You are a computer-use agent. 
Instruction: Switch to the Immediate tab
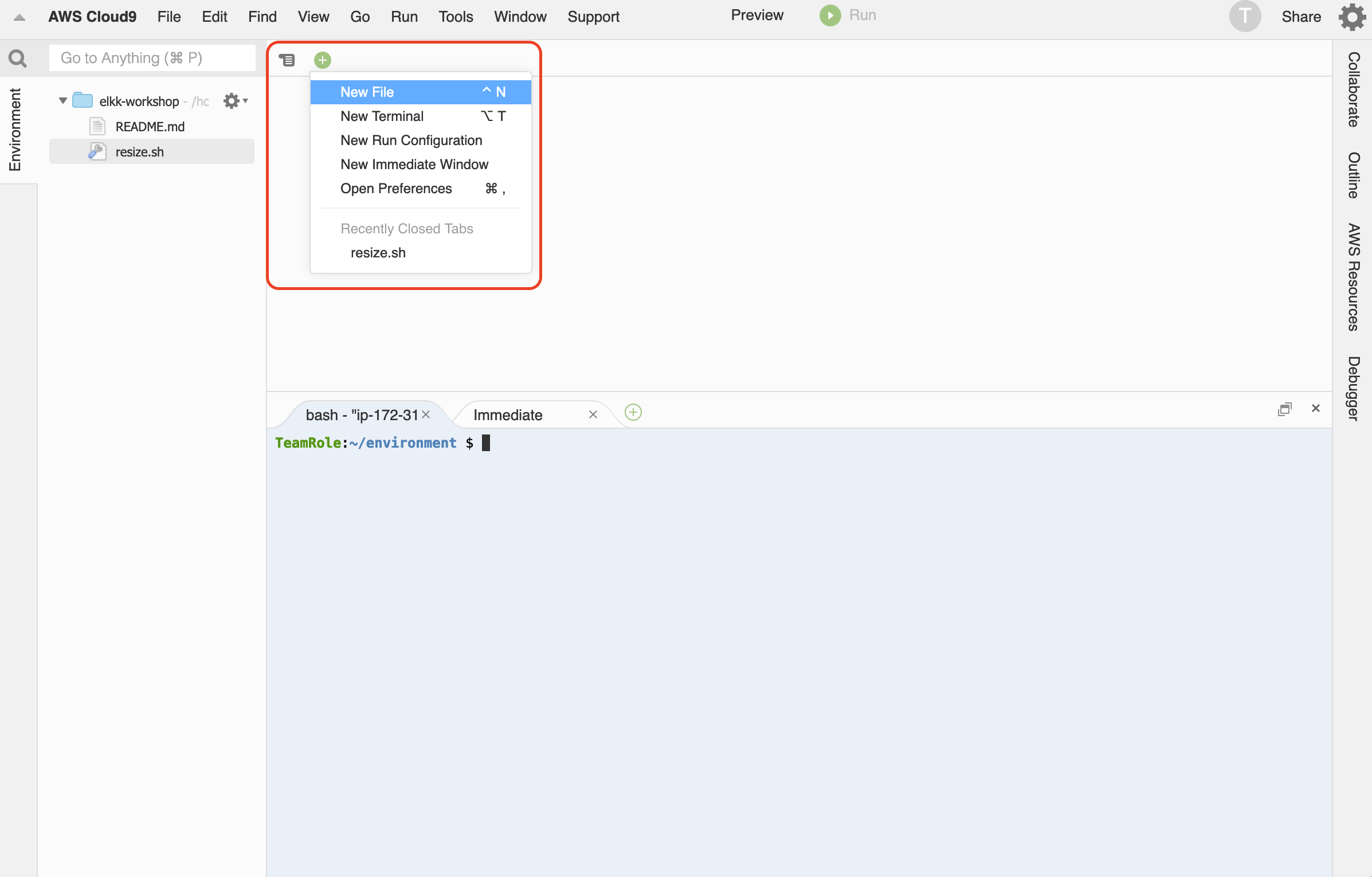pyautogui.click(x=508, y=415)
